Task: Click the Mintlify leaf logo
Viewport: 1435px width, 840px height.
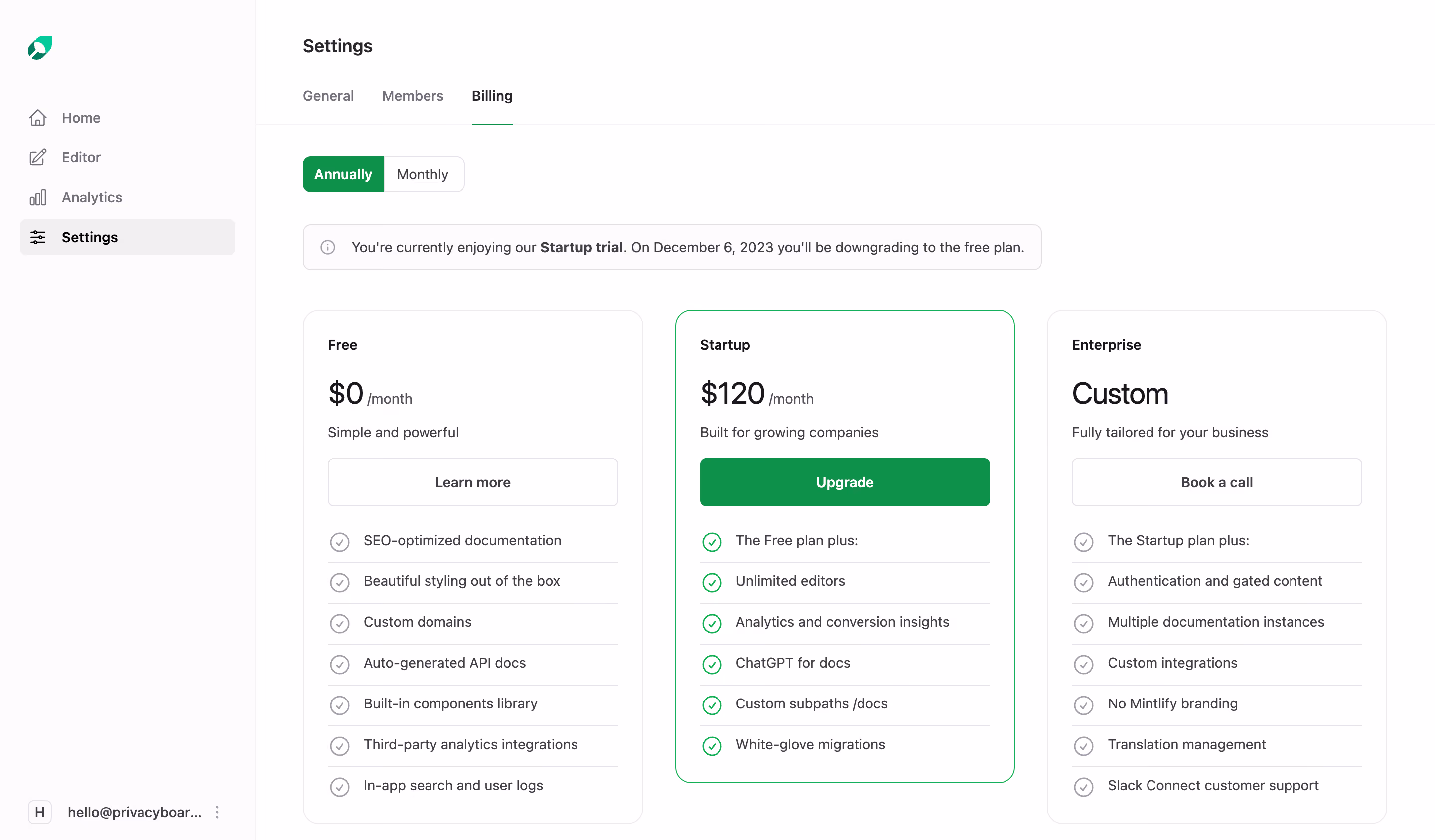Action: (40, 47)
